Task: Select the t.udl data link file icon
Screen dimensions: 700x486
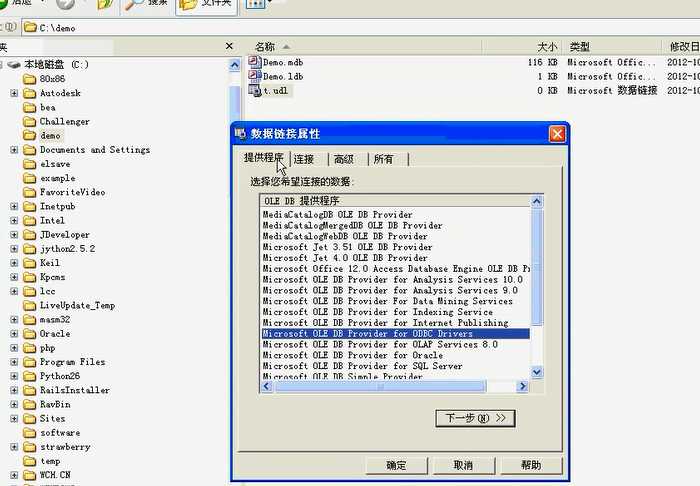Action: pyautogui.click(x=254, y=90)
